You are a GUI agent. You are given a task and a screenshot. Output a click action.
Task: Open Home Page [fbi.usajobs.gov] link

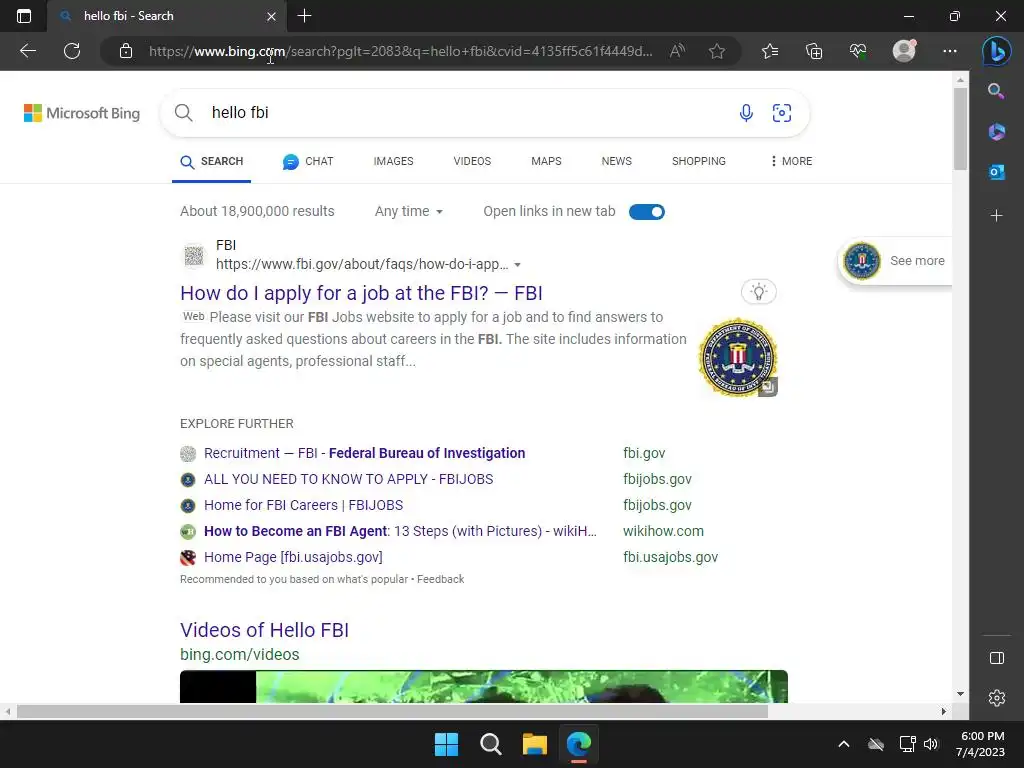293,558
